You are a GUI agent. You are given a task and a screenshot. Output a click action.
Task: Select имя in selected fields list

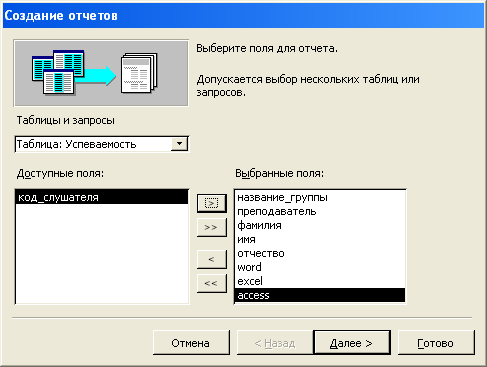point(320,239)
